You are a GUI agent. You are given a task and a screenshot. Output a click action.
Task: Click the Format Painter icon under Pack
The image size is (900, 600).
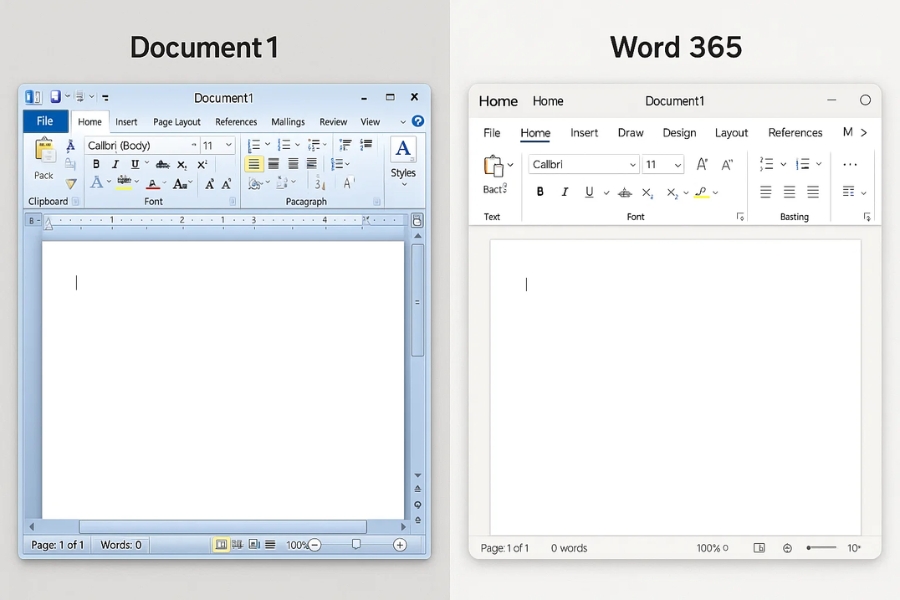[71, 184]
